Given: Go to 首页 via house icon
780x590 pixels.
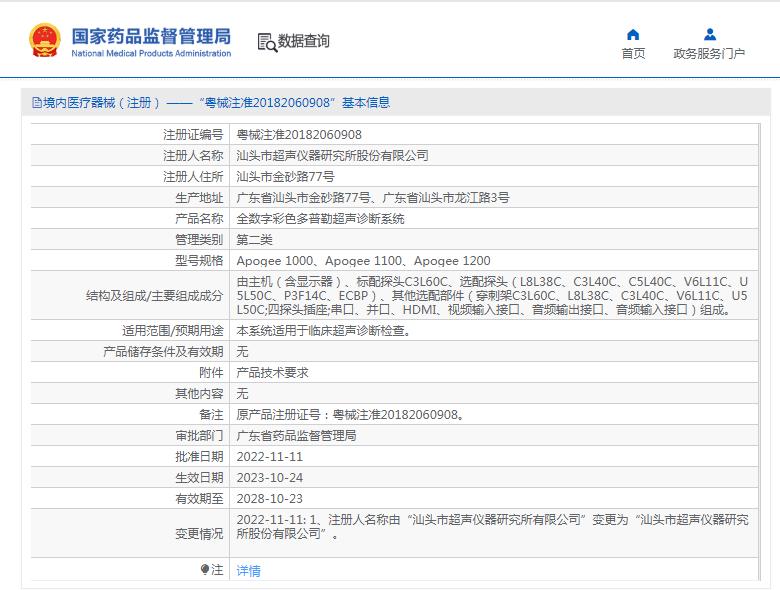Looking at the screenshot, I should click(633, 34).
